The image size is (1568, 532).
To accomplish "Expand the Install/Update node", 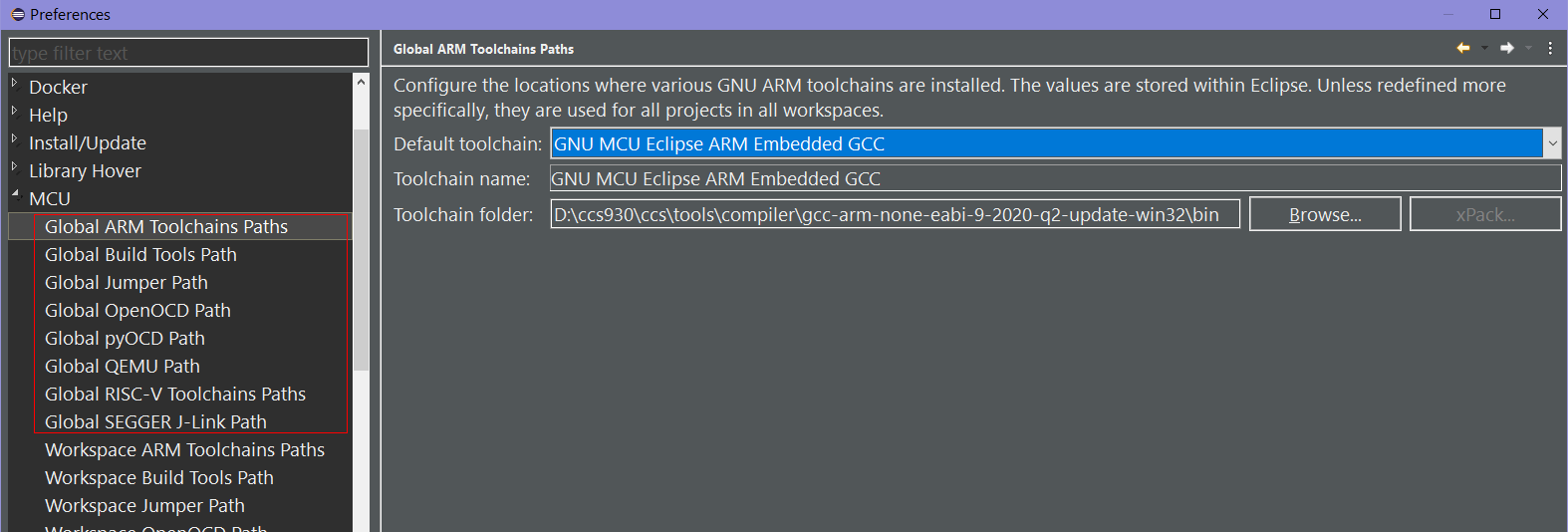I will tap(15, 139).
